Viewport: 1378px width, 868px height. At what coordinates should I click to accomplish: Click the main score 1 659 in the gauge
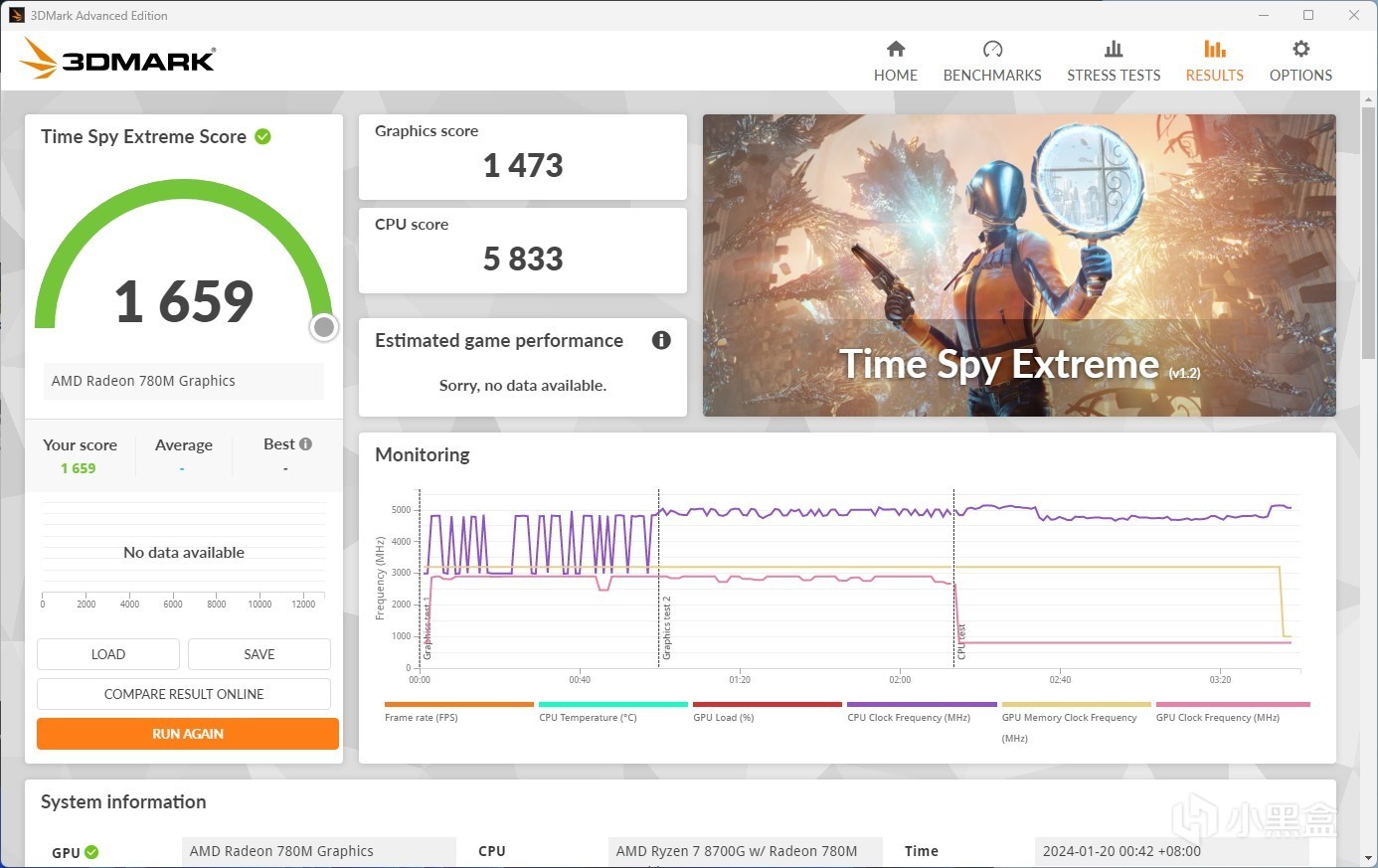(x=184, y=301)
